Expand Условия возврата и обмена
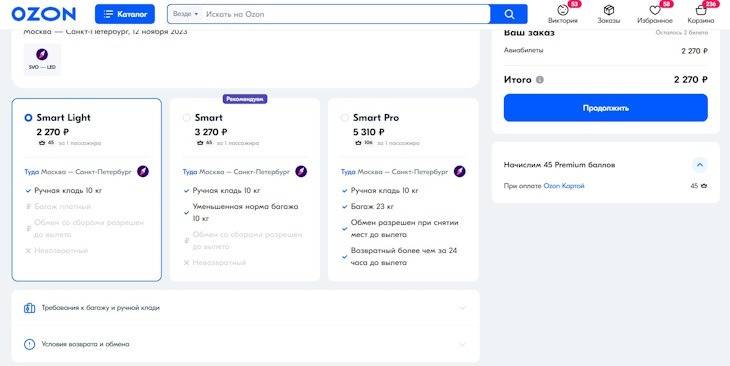 coord(245,345)
